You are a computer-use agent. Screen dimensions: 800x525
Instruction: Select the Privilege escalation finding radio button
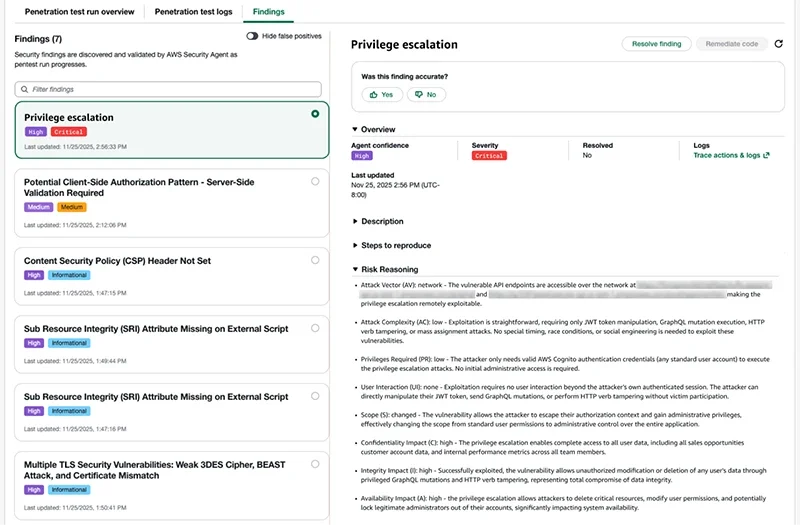click(315, 114)
